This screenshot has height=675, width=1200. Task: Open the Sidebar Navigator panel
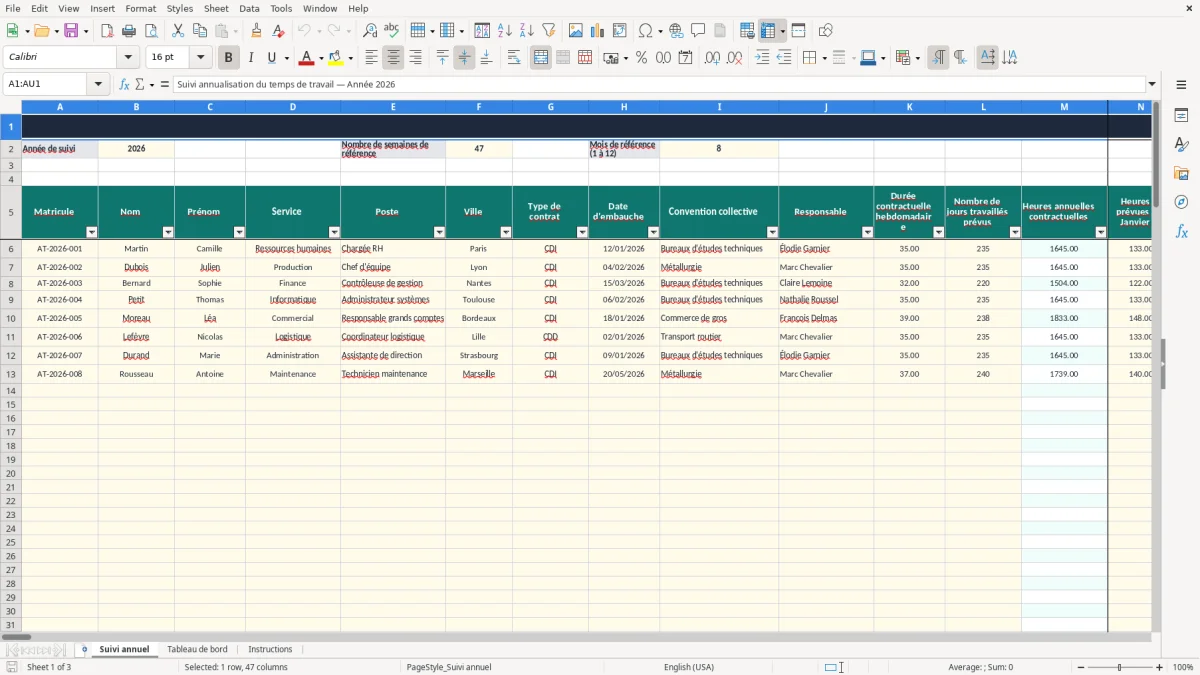click(1181, 203)
